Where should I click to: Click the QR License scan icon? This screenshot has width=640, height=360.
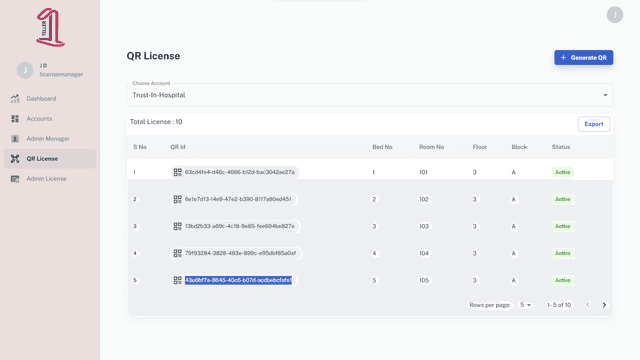pyautogui.click(x=15, y=158)
